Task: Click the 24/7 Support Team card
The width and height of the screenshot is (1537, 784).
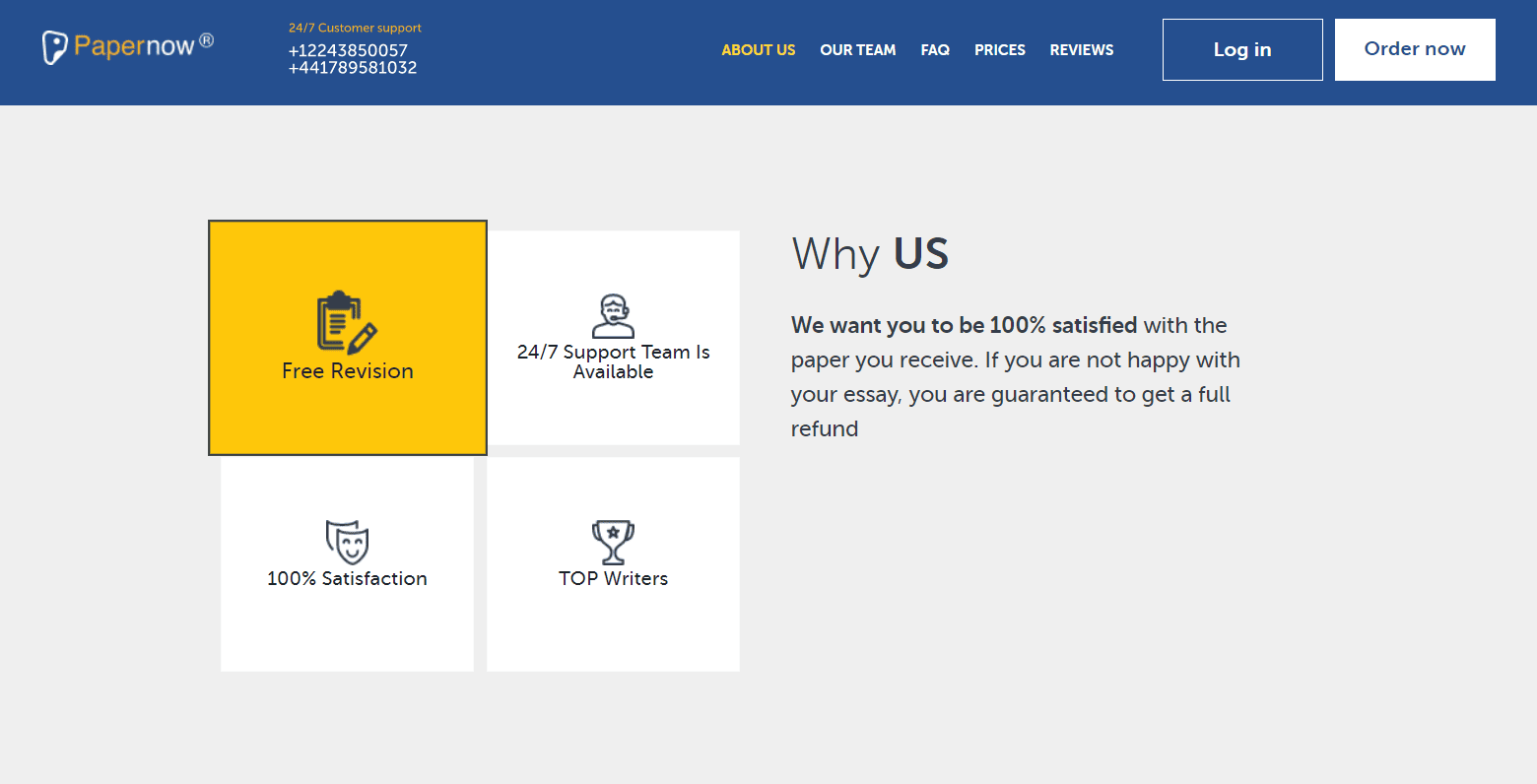Action: (613, 337)
